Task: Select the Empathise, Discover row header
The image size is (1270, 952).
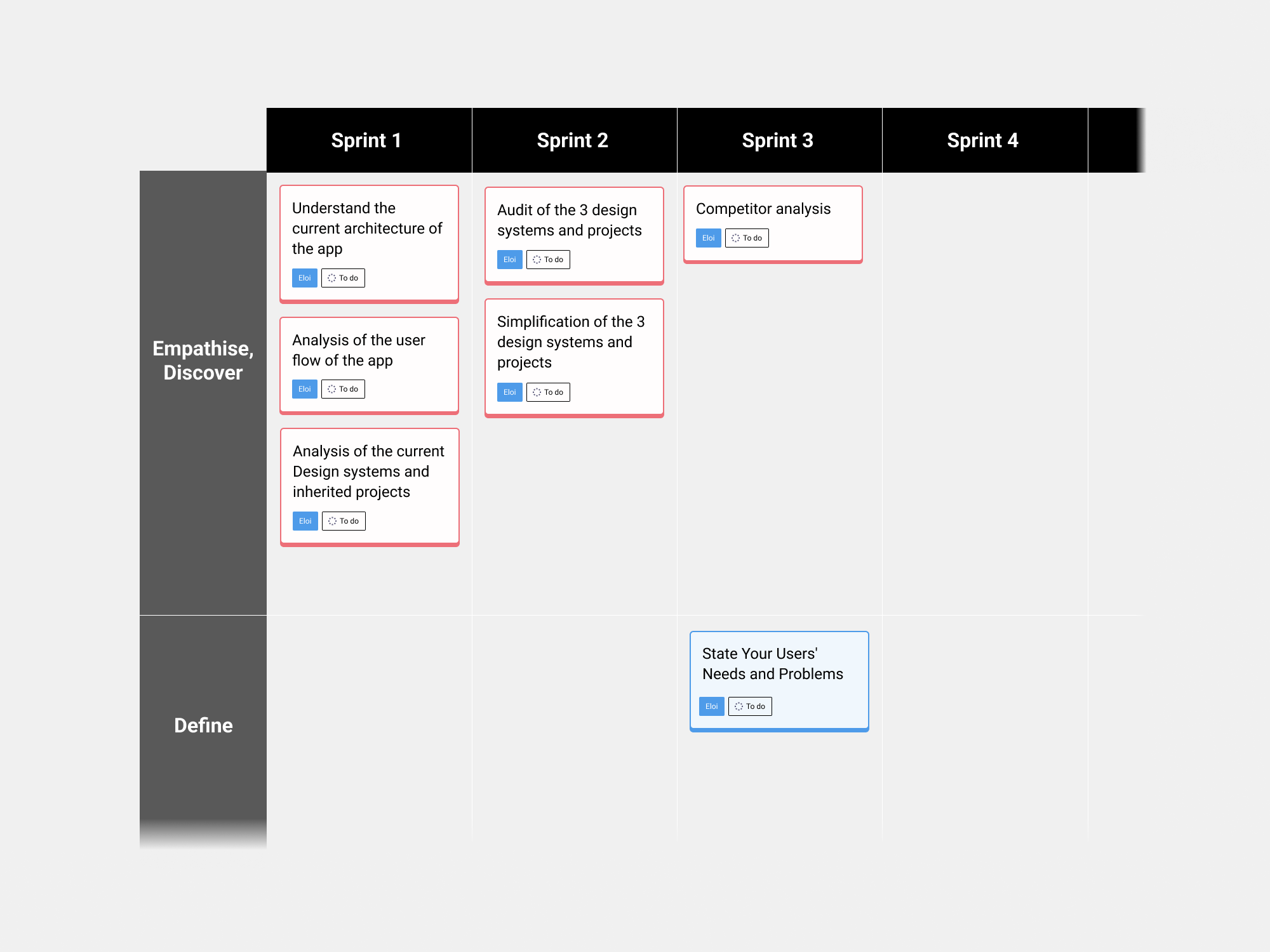Action: [x=203, y=360]
